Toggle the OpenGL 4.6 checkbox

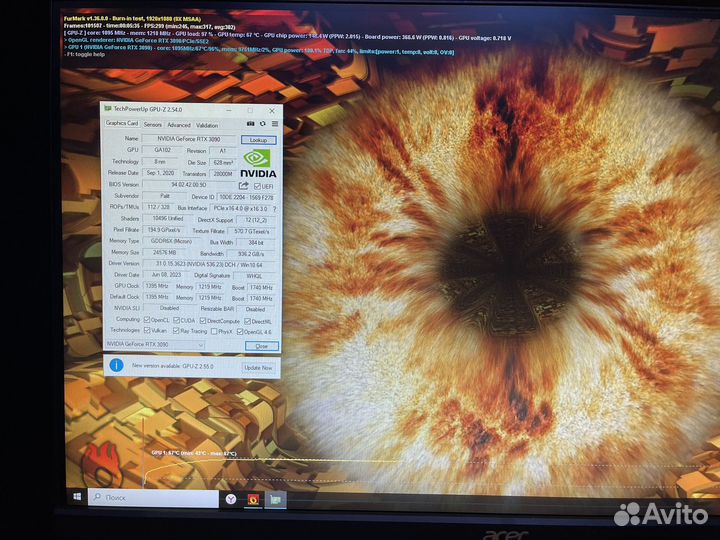pos(240,332)
